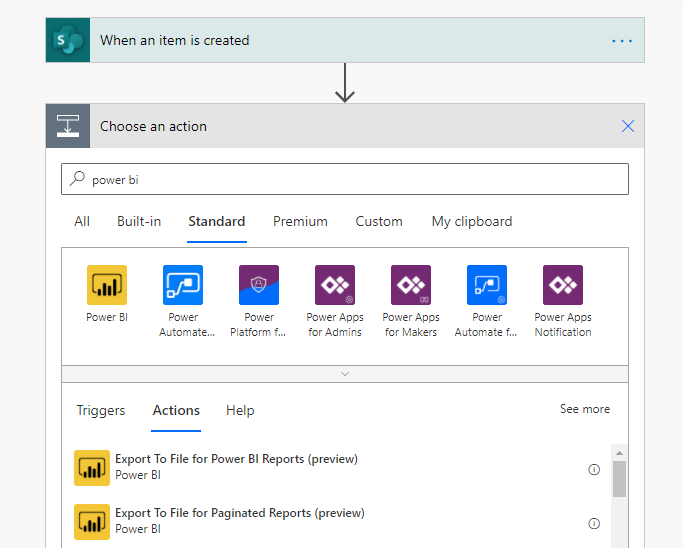The image size is (683, 548).
Task: Click the See more link
Action: tap(584, 409)
